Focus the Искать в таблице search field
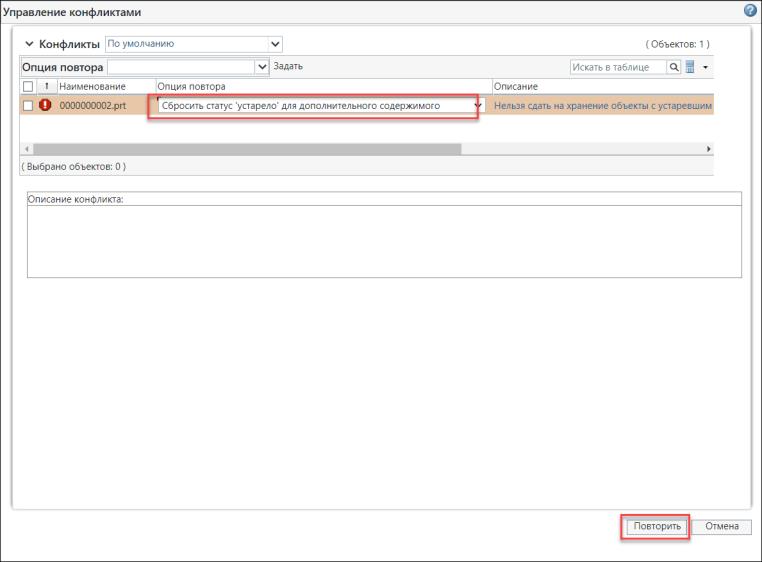Screen dimensions: 762x562 tap(618, 67)
